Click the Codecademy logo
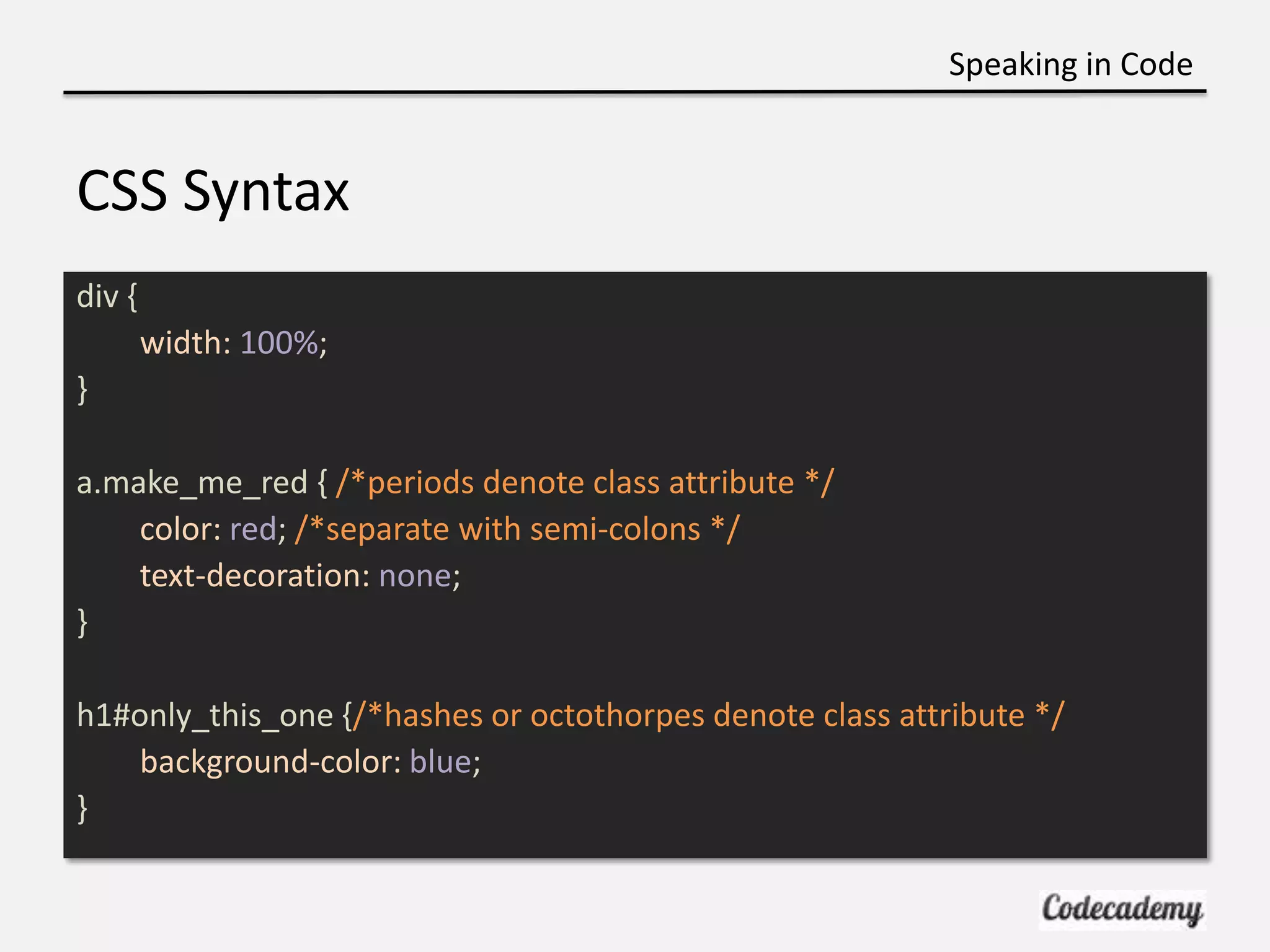Viewport: 1270px width, 952px height. click(x=1122, y=909)
